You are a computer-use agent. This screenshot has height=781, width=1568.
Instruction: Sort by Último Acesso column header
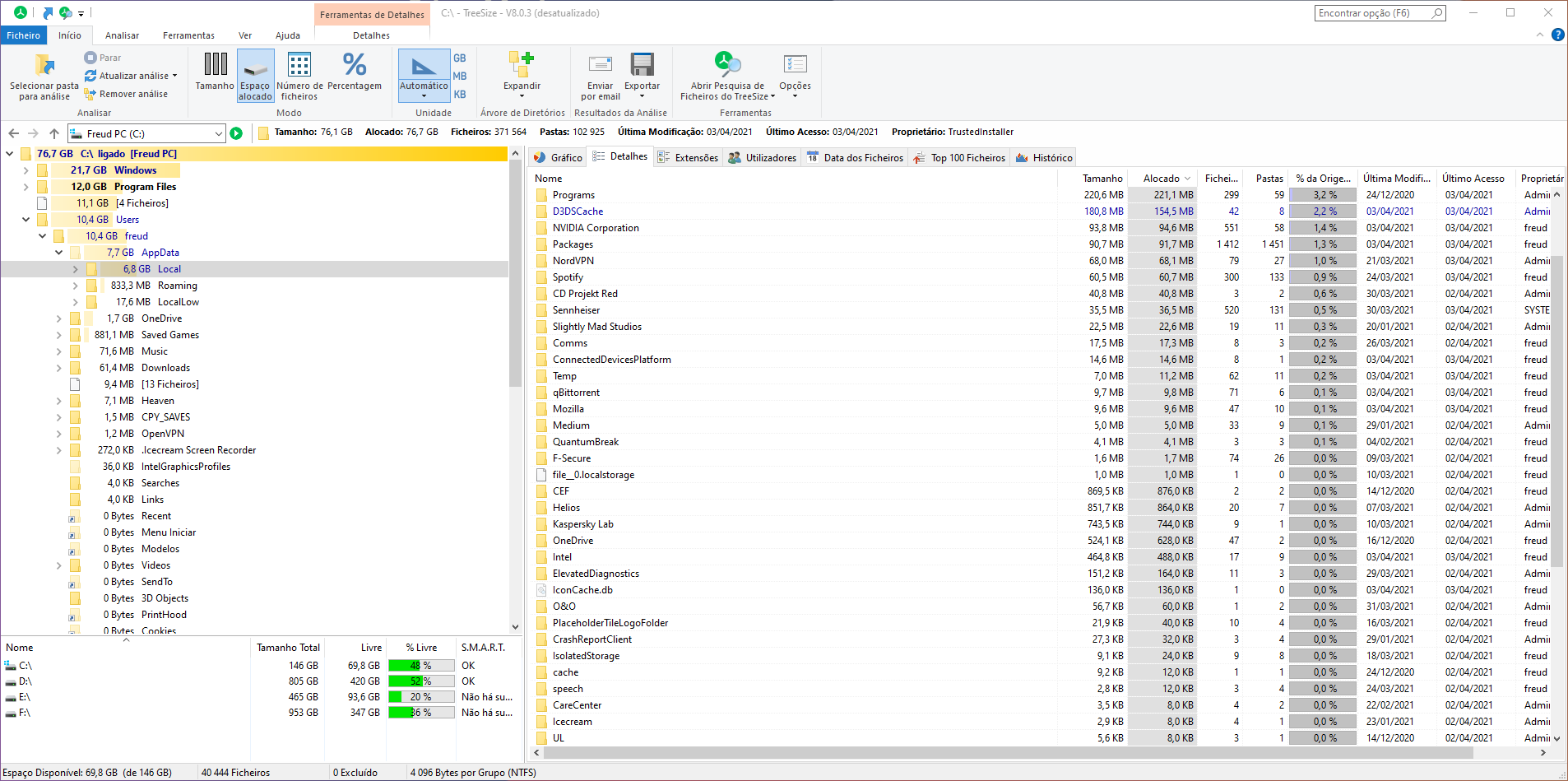[x=1478, y=179]
